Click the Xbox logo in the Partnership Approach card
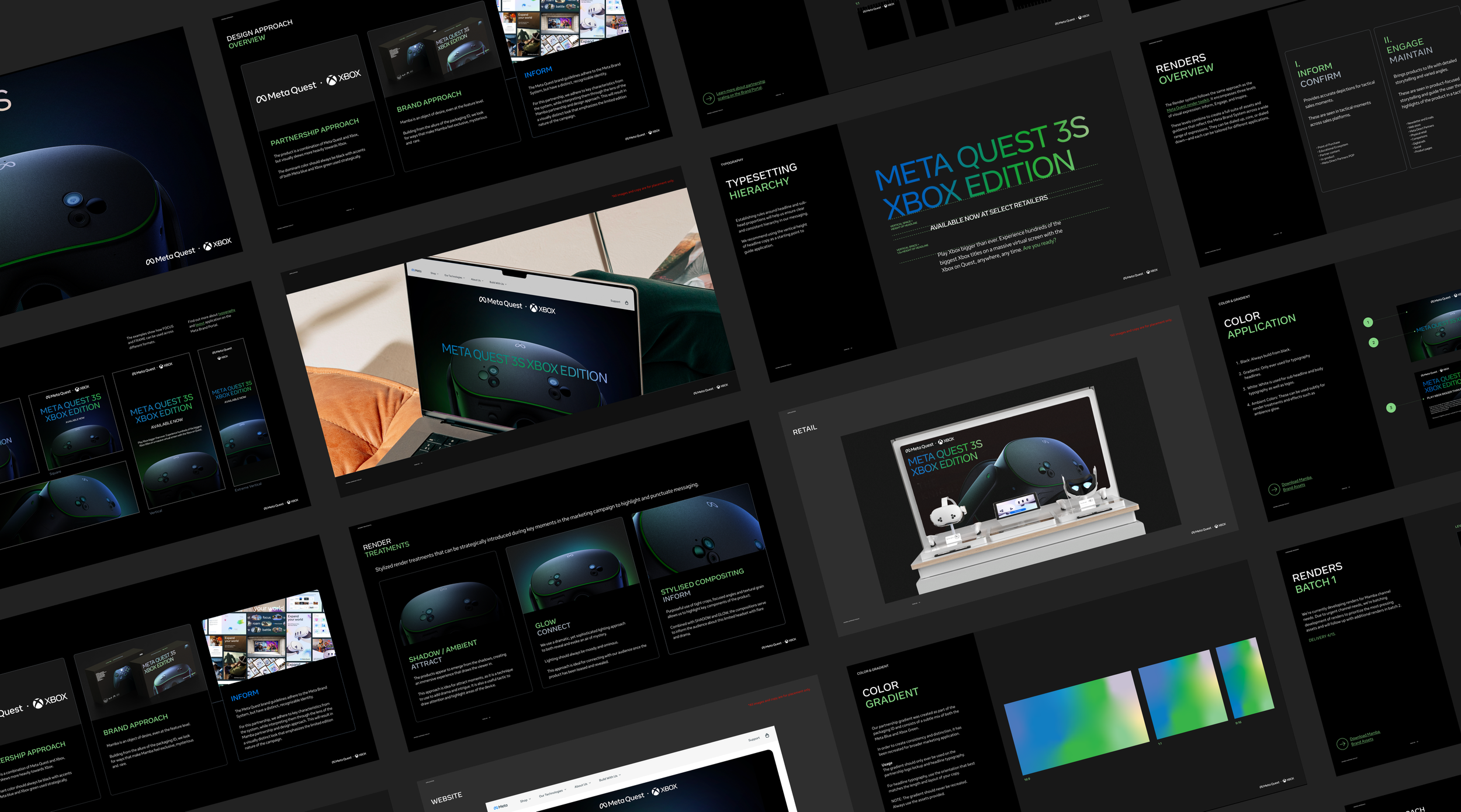1461x812 pixels. [344, 77]
